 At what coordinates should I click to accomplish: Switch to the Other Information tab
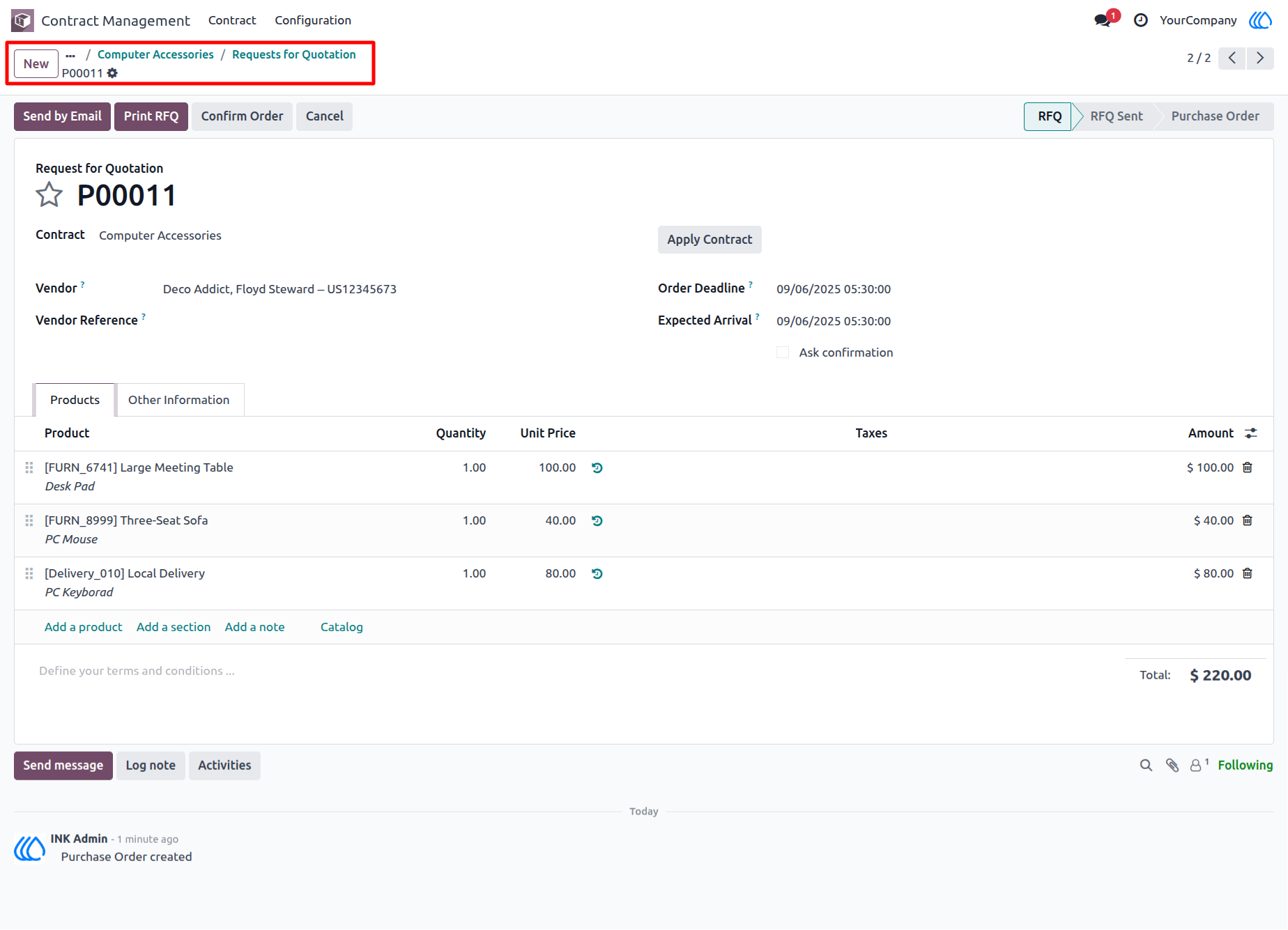click(179, 400)
